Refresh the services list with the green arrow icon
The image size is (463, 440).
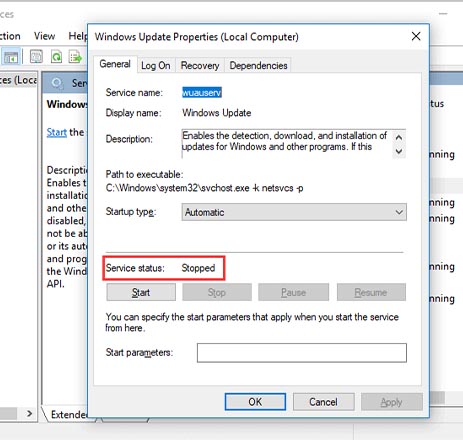56,57
